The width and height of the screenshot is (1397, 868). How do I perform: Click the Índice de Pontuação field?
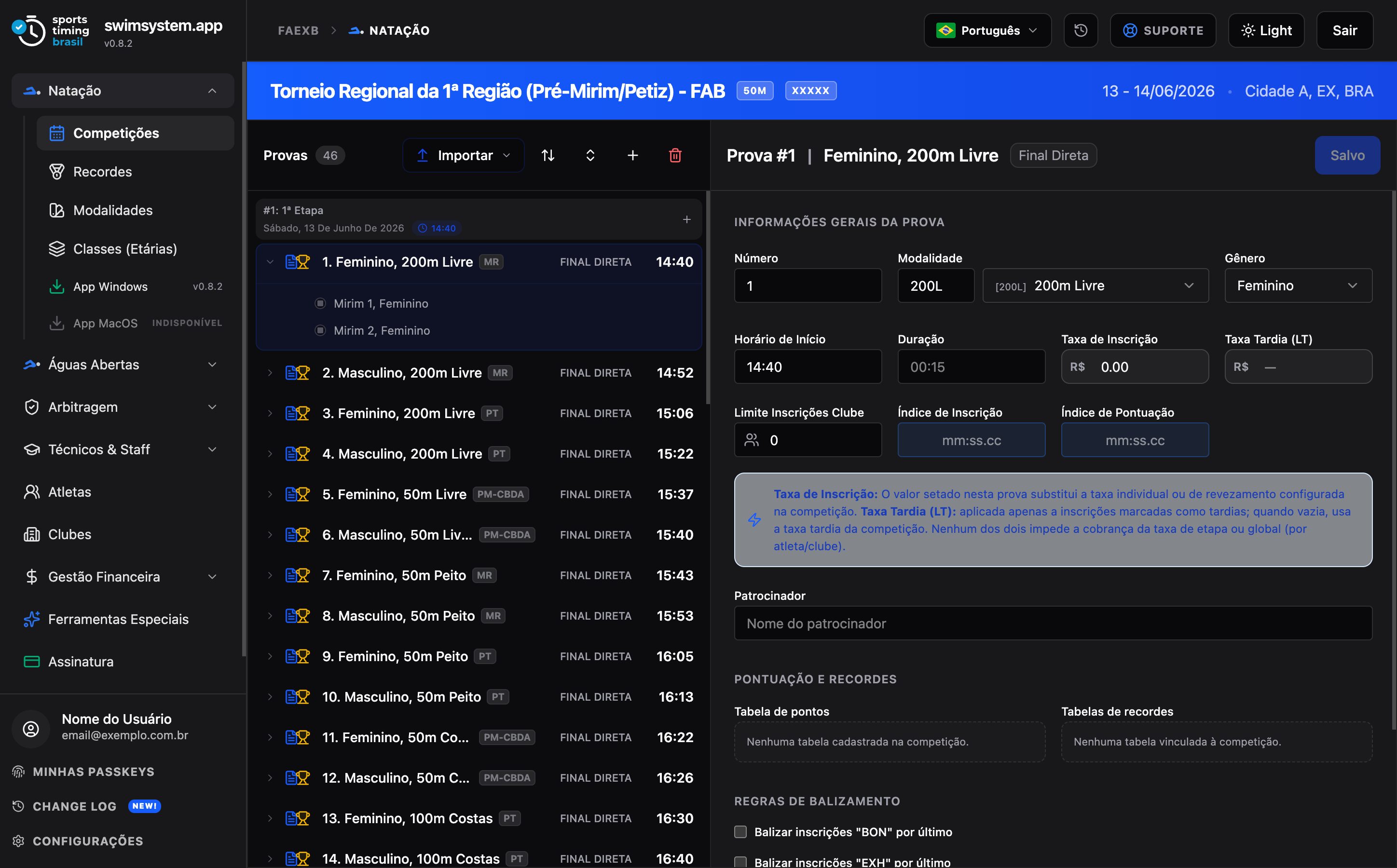click(1135, 440)
